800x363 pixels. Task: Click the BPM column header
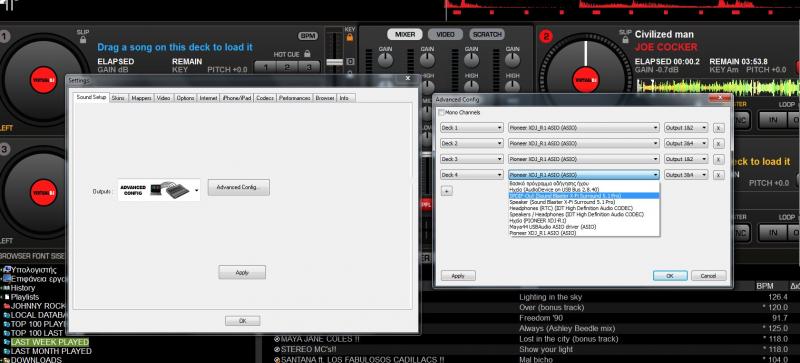[765, 286]
